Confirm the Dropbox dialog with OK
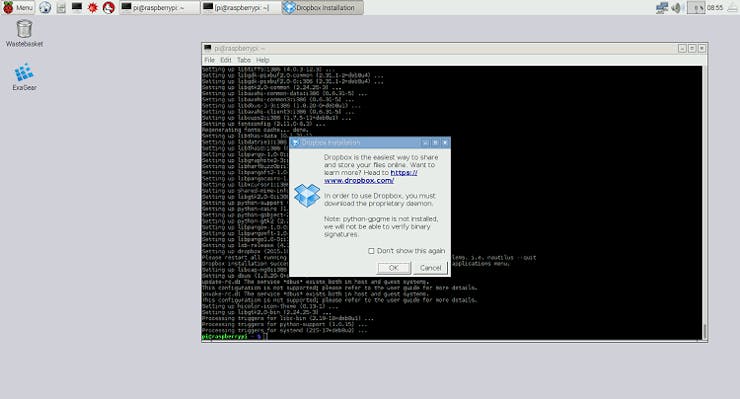The height and width of the screenshot is (399, 740). [x=394, y=268]
